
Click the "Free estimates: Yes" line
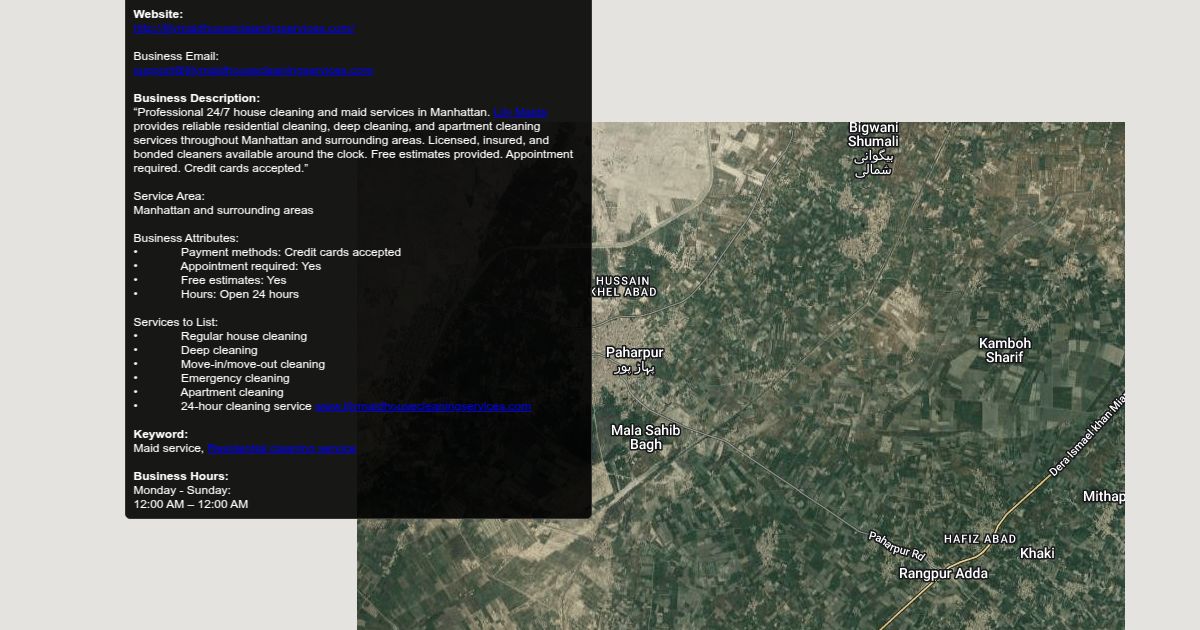point(233,281)
